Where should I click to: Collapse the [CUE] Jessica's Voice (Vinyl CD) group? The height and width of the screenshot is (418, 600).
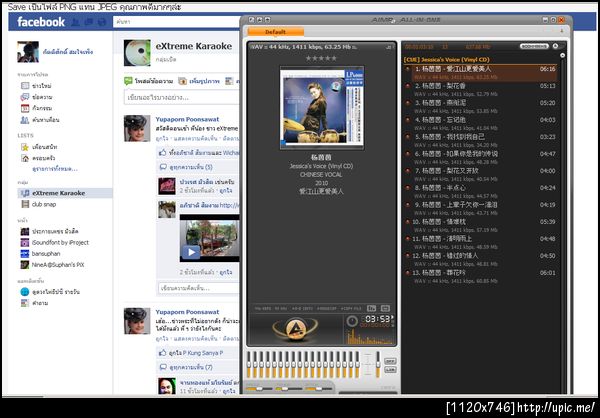446,60
